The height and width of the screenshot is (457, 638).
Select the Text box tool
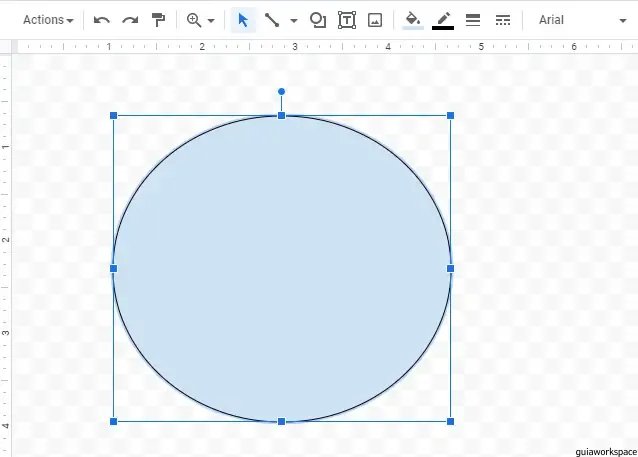coord(347,20)
